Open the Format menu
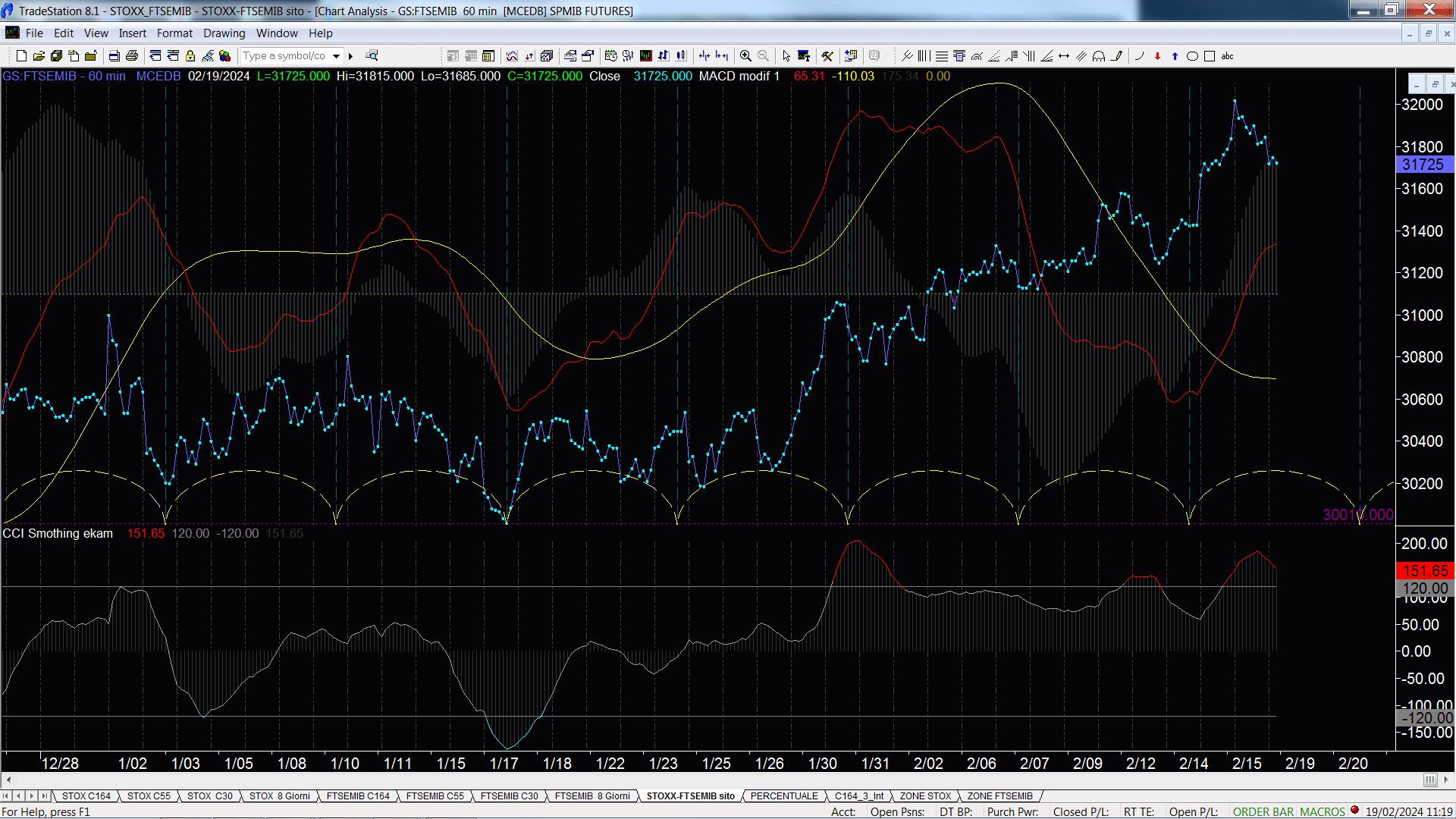 click(174, 33)
